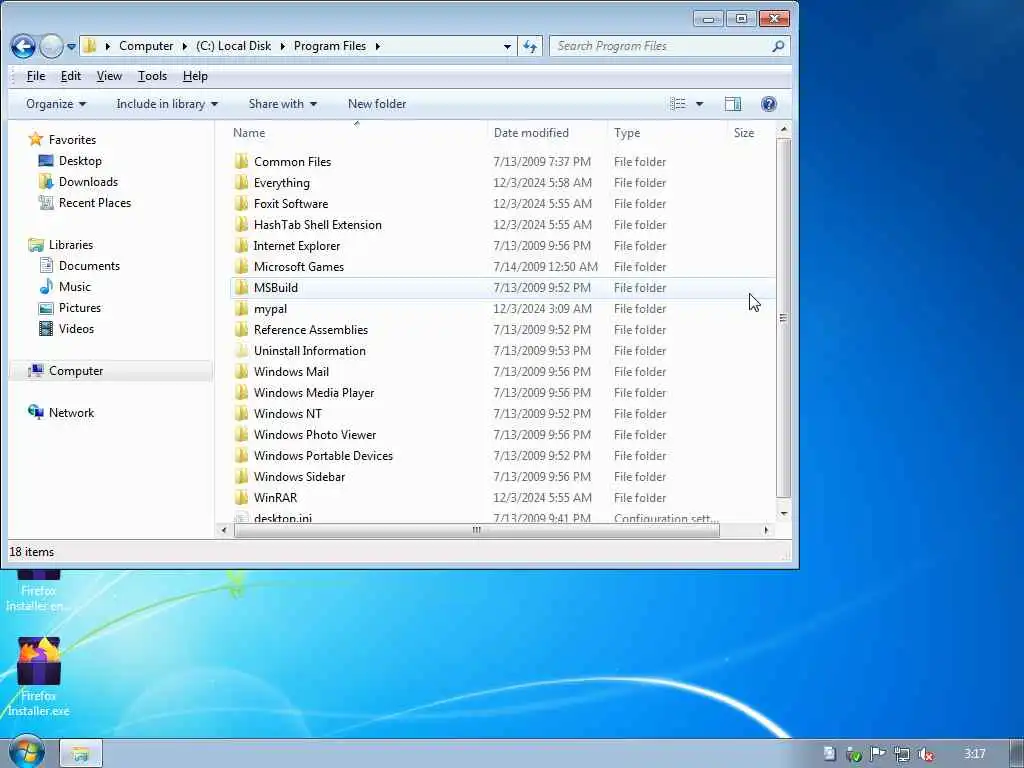The image size is (1024, 768).
Task: Focus the Search Program Files box
Action: (669, 46)
